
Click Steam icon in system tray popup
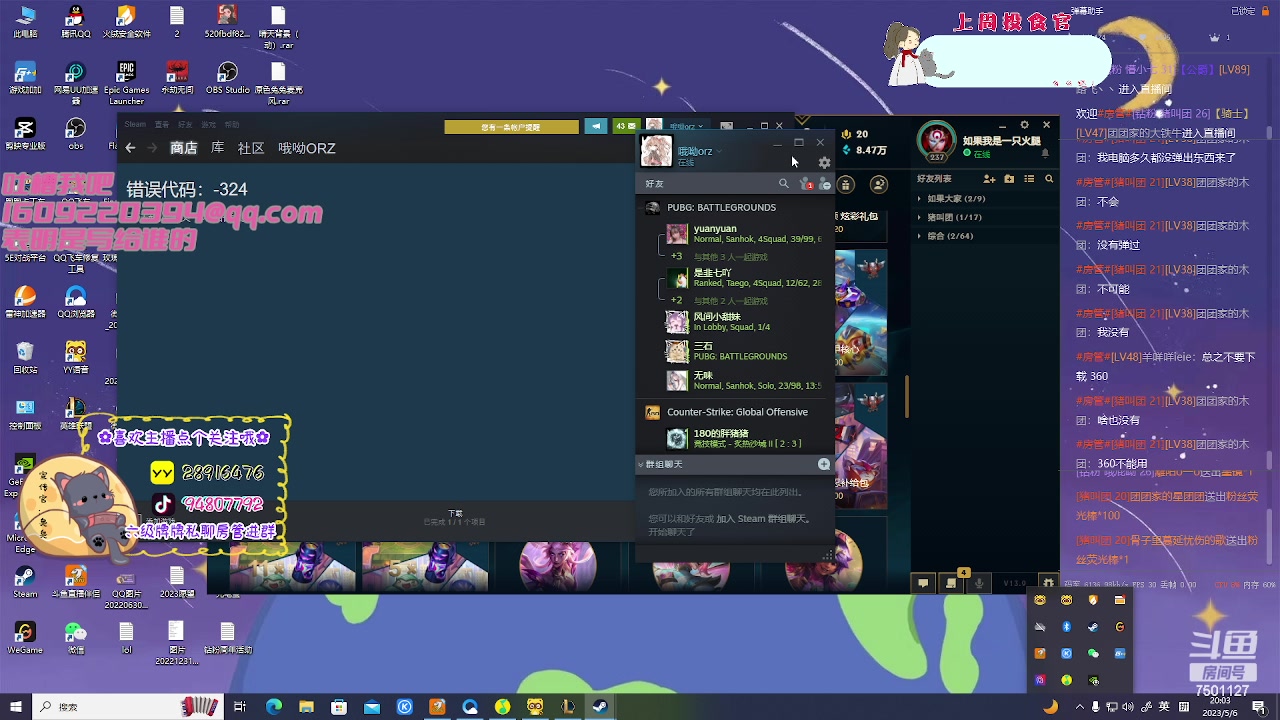(x=1093, y=627)
